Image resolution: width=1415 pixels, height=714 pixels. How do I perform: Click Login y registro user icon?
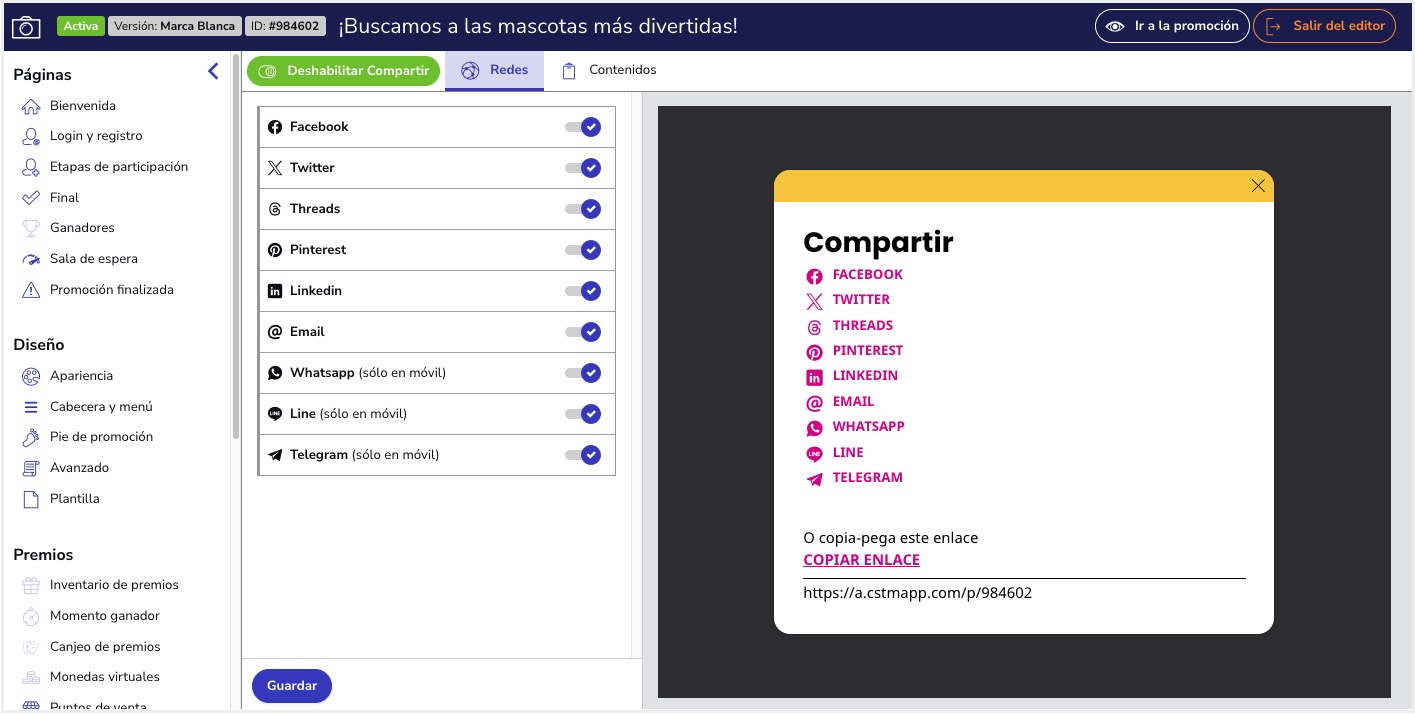coord(31,136)
